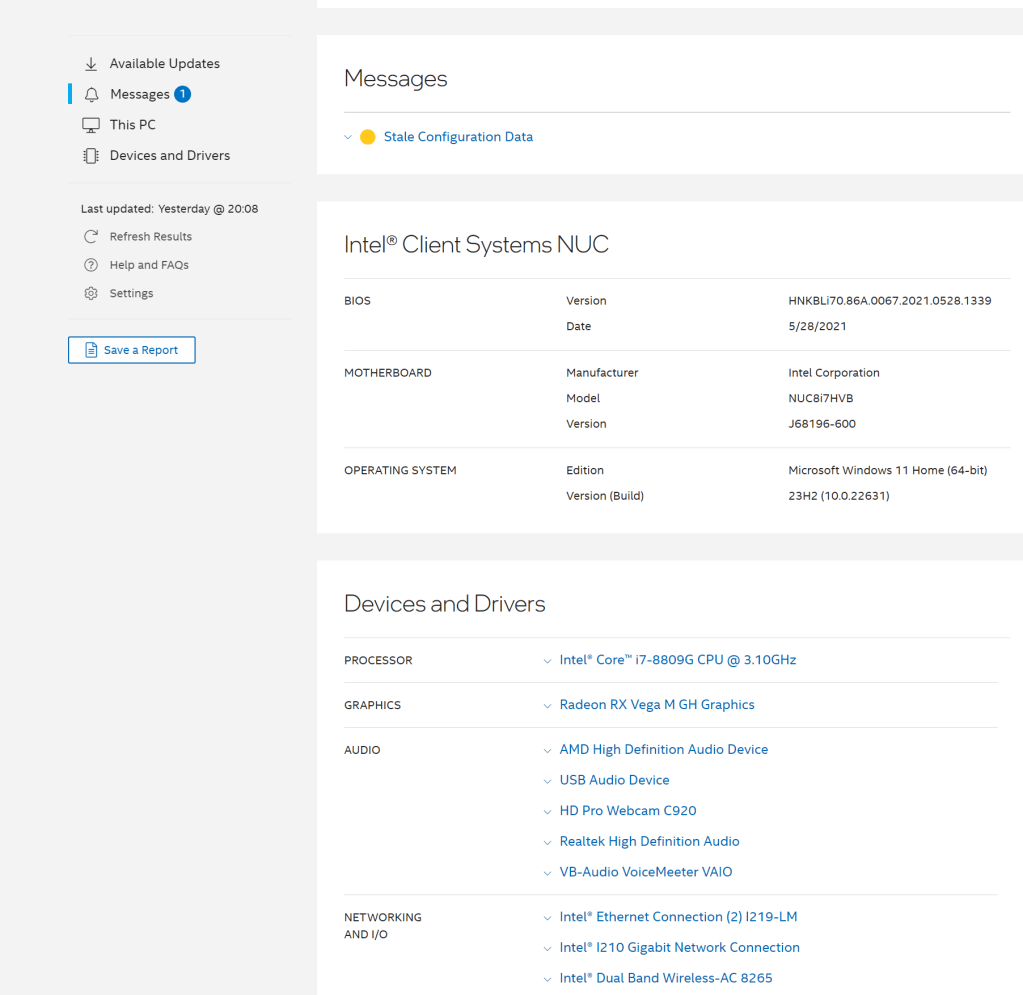Open Realtek High Definition Audio details
This screenshot has width=1023, height=995.
(649, 842)
